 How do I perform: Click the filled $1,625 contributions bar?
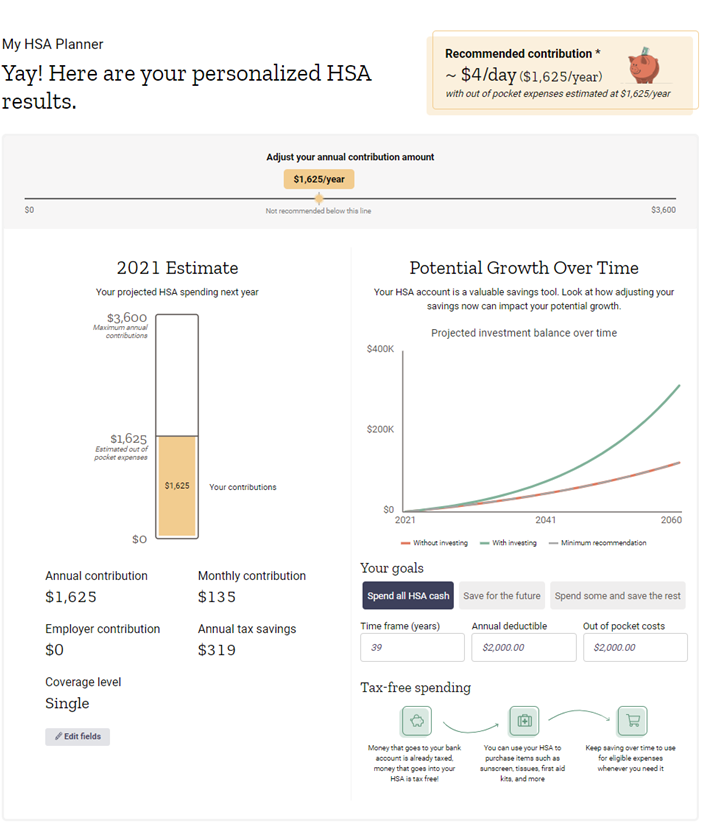pyautogui.click(x=177, y=486)
